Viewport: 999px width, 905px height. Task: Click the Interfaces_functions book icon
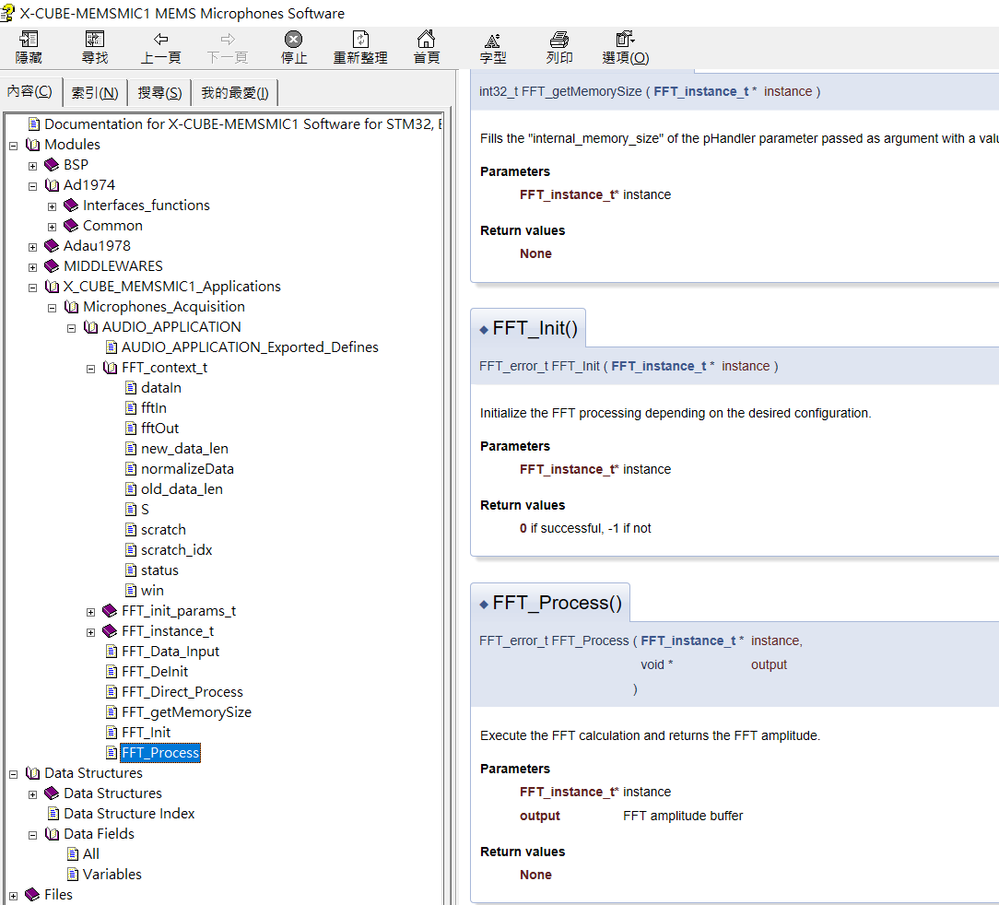pyautogui.click(x=71, y=205)
